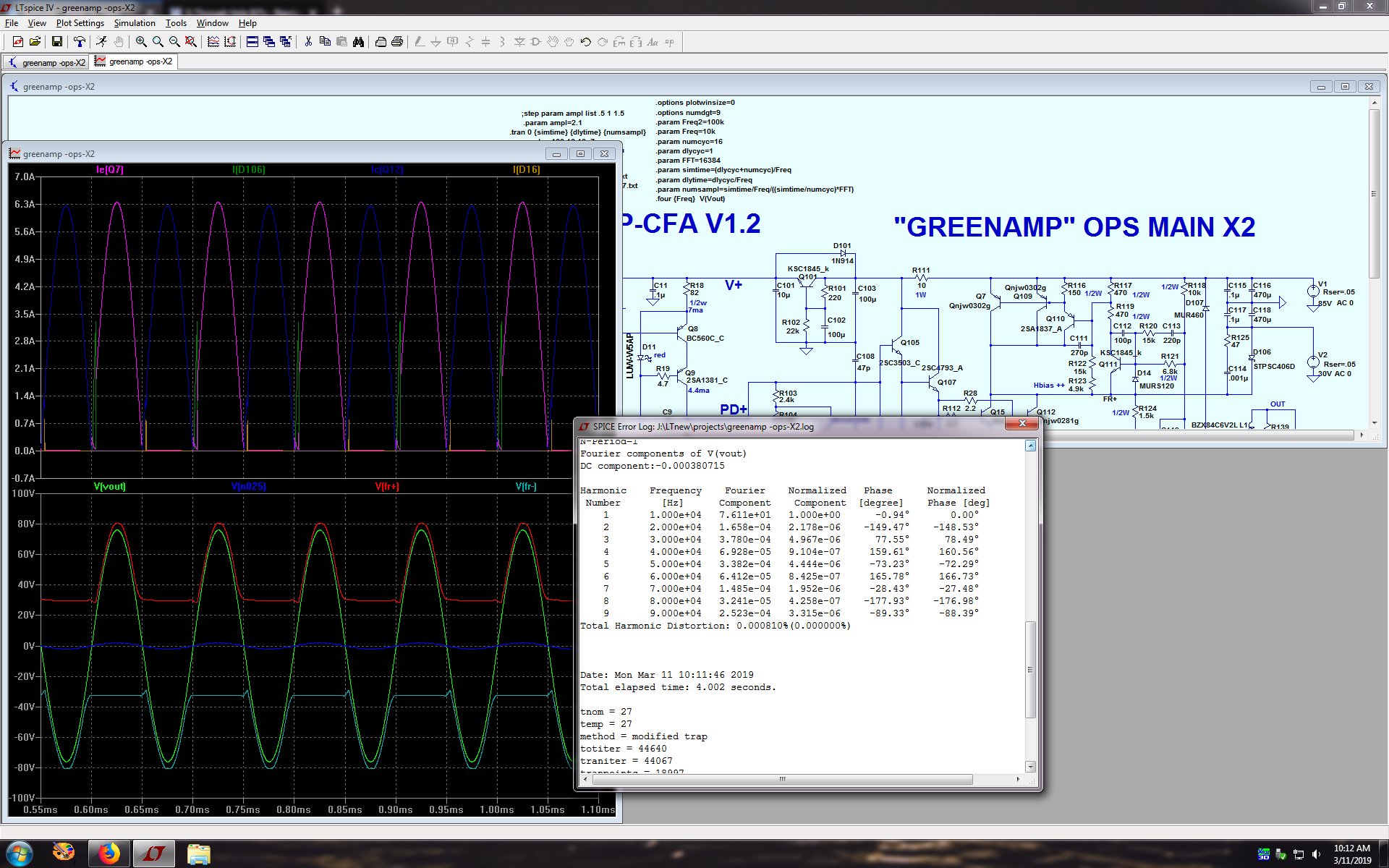Click the .param Freq=10k directive text
The image size is (1389, 868).
(x=686, y=132)
